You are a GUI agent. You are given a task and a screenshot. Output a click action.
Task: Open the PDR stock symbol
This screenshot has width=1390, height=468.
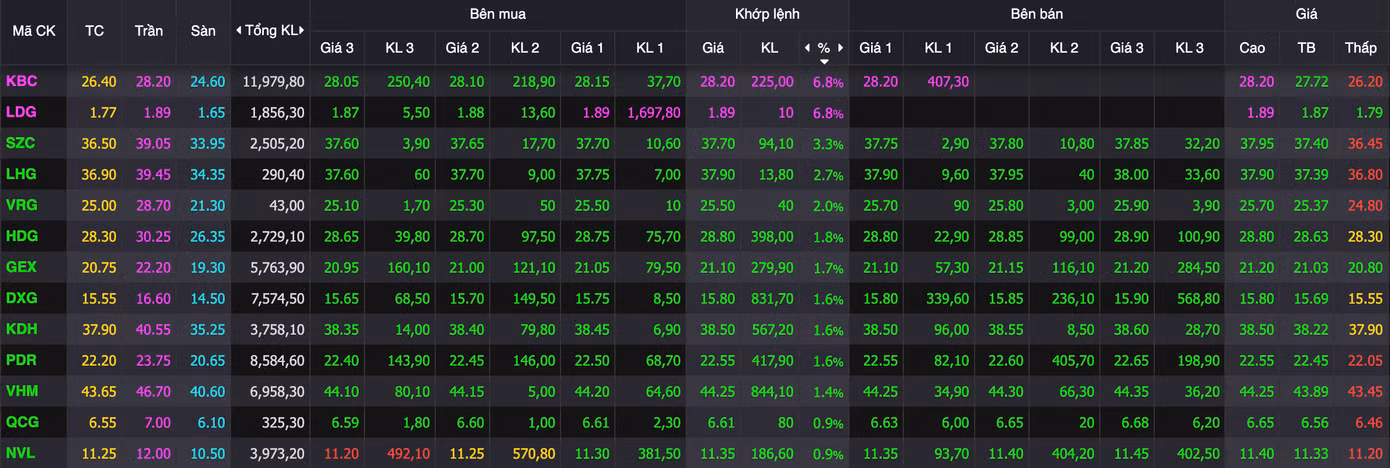(21, 360)
